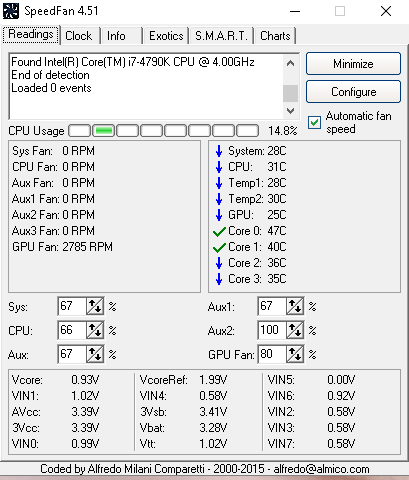Click the blue arrow beside CPU 31C
This screenshot has height=480, width=409.
(219, 167)
